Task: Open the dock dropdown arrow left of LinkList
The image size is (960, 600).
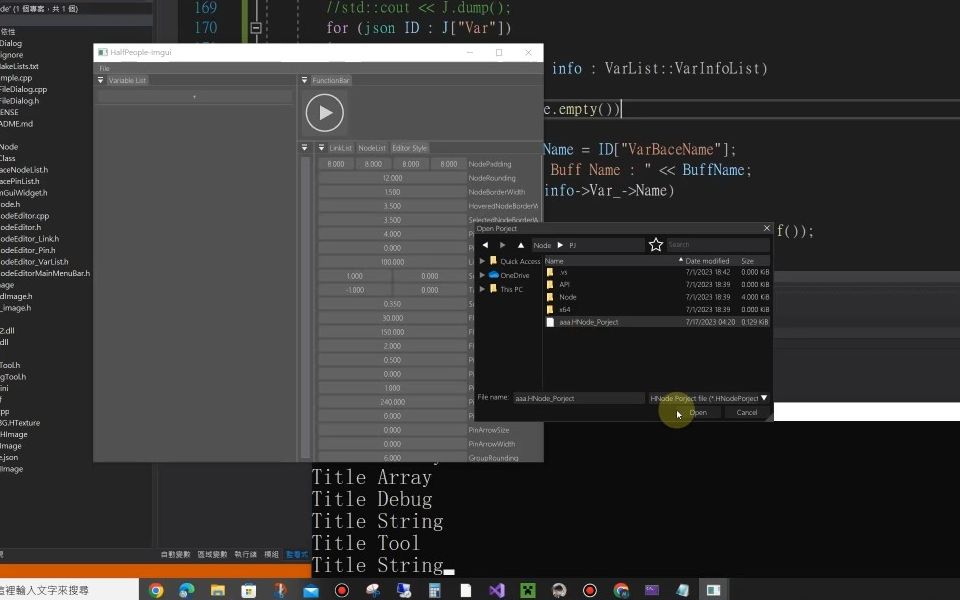Action: (321, 148)
